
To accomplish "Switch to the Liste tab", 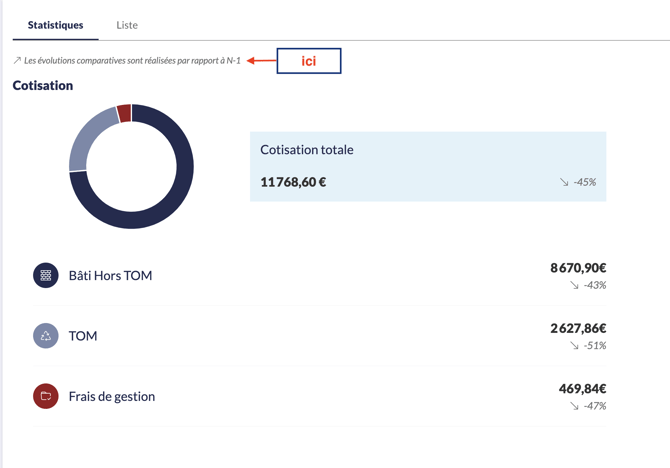I will 127,25.
